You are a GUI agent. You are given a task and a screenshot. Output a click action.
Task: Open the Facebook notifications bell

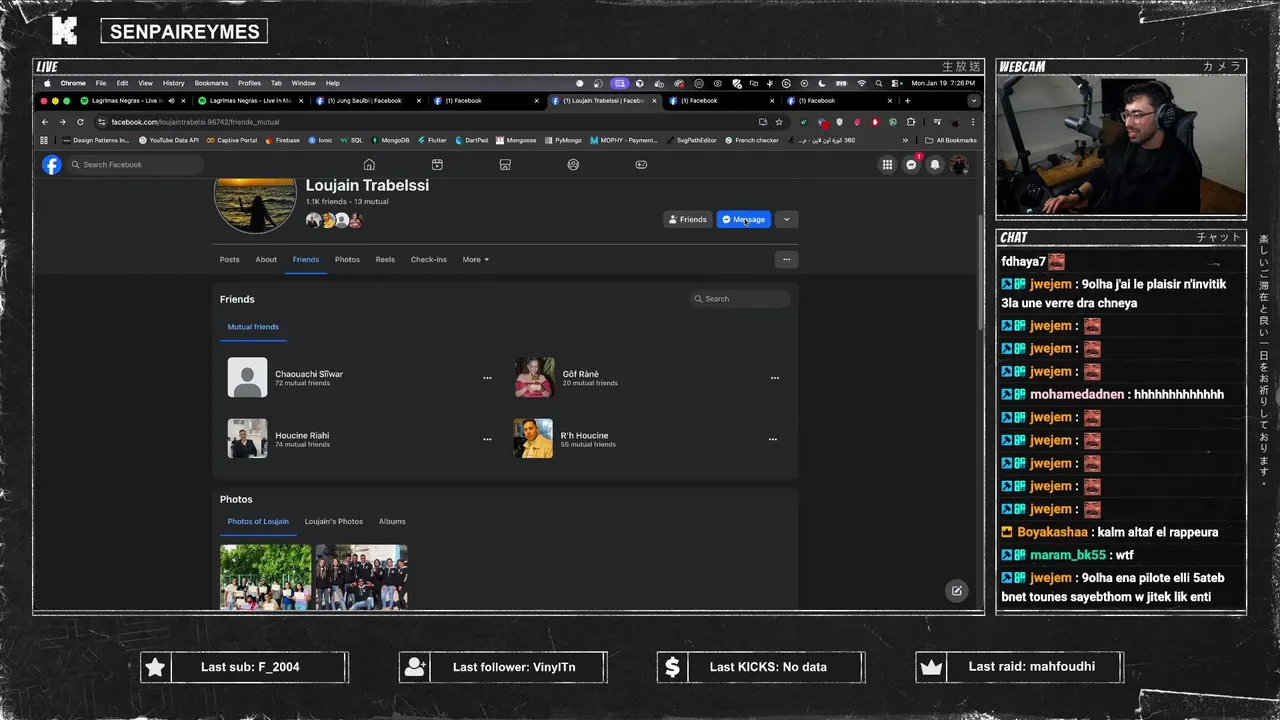(x=935, y=165)
